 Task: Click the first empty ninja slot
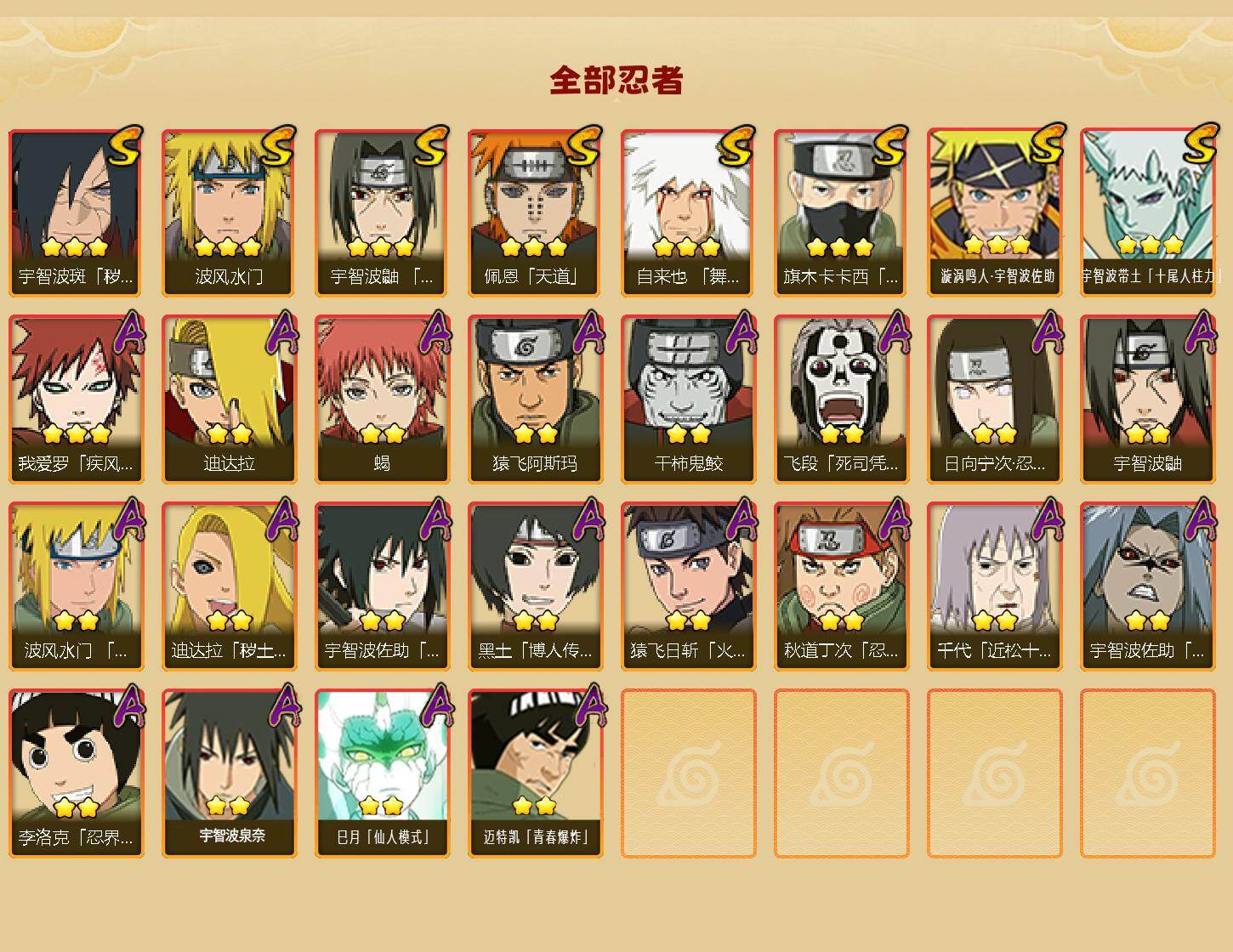point(688,773)
